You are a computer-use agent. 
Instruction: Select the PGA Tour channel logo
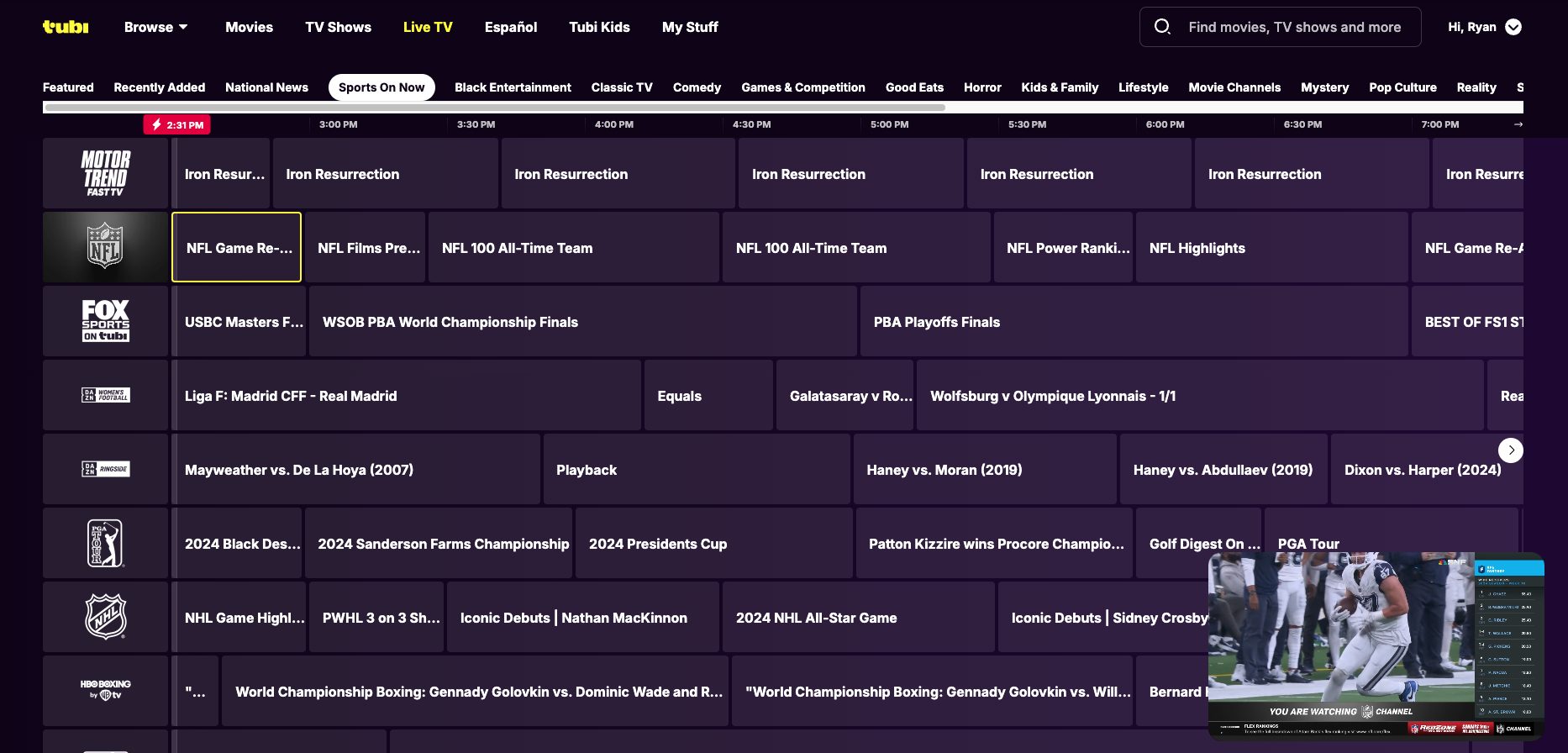(105, 543)
